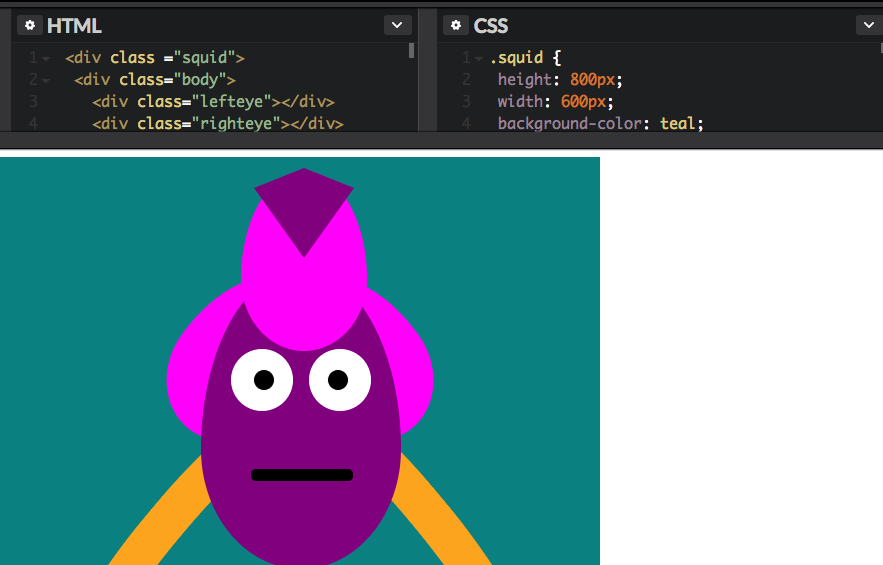Image resolution: width=883 pixels, height=565 pixels.
Task: Expand the CSS editor dropdown menu
Action: (x=868, y=26)
